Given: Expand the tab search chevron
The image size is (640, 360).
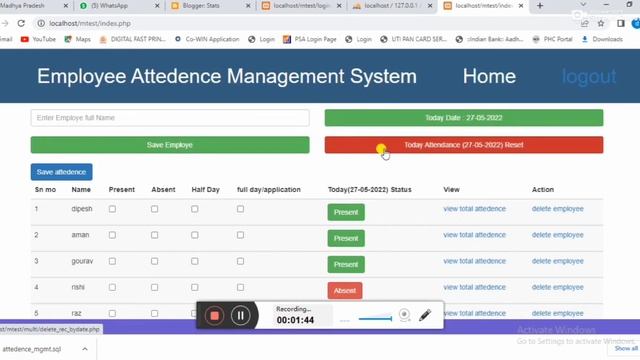Looking at the screenshot, I should pos(583,5).
